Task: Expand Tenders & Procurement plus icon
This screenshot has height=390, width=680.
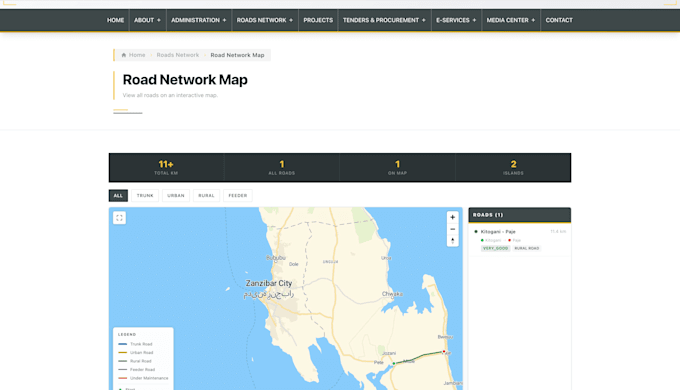Action: (424, 20)
